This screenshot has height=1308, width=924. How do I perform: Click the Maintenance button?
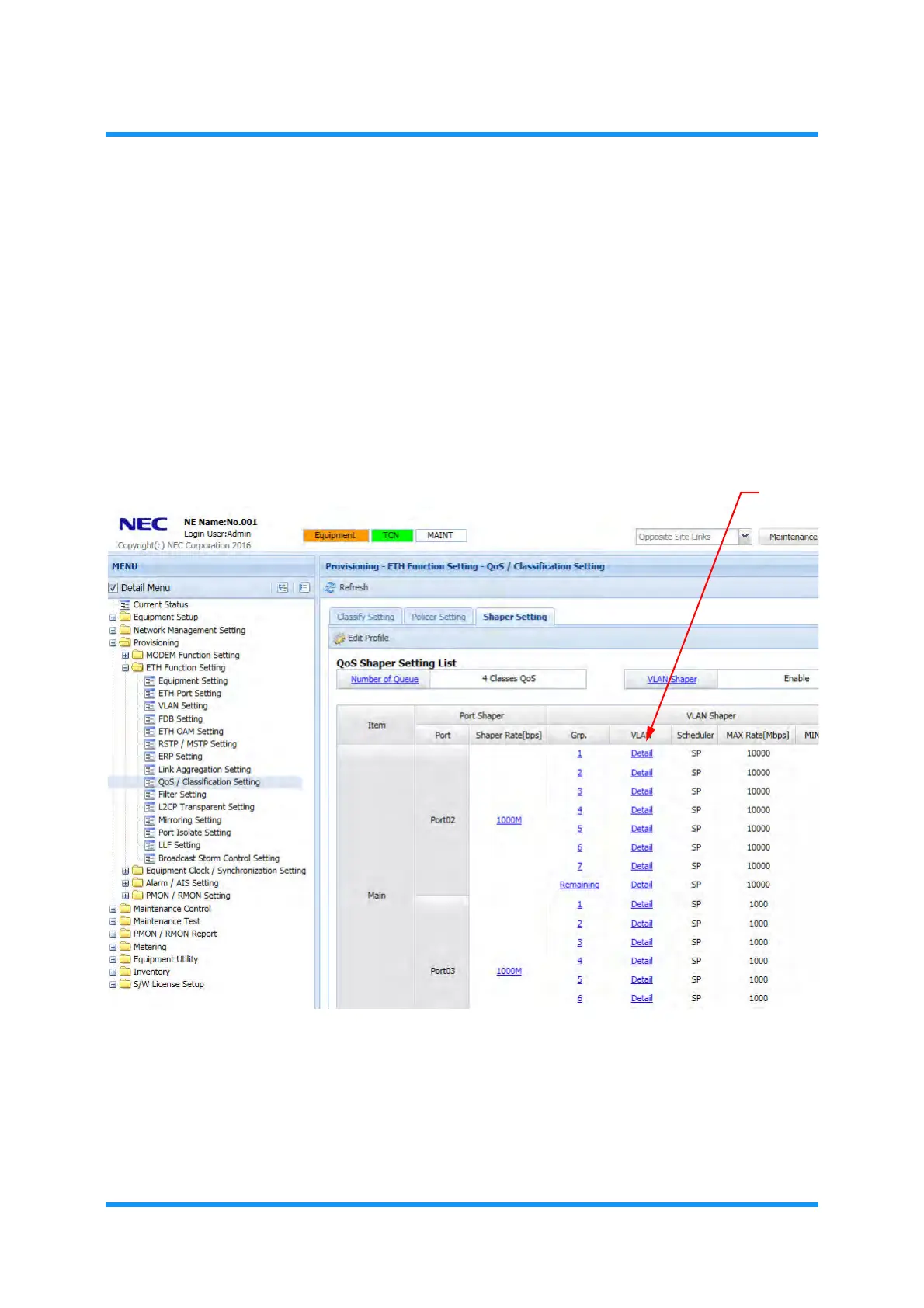tap(789, 537)
